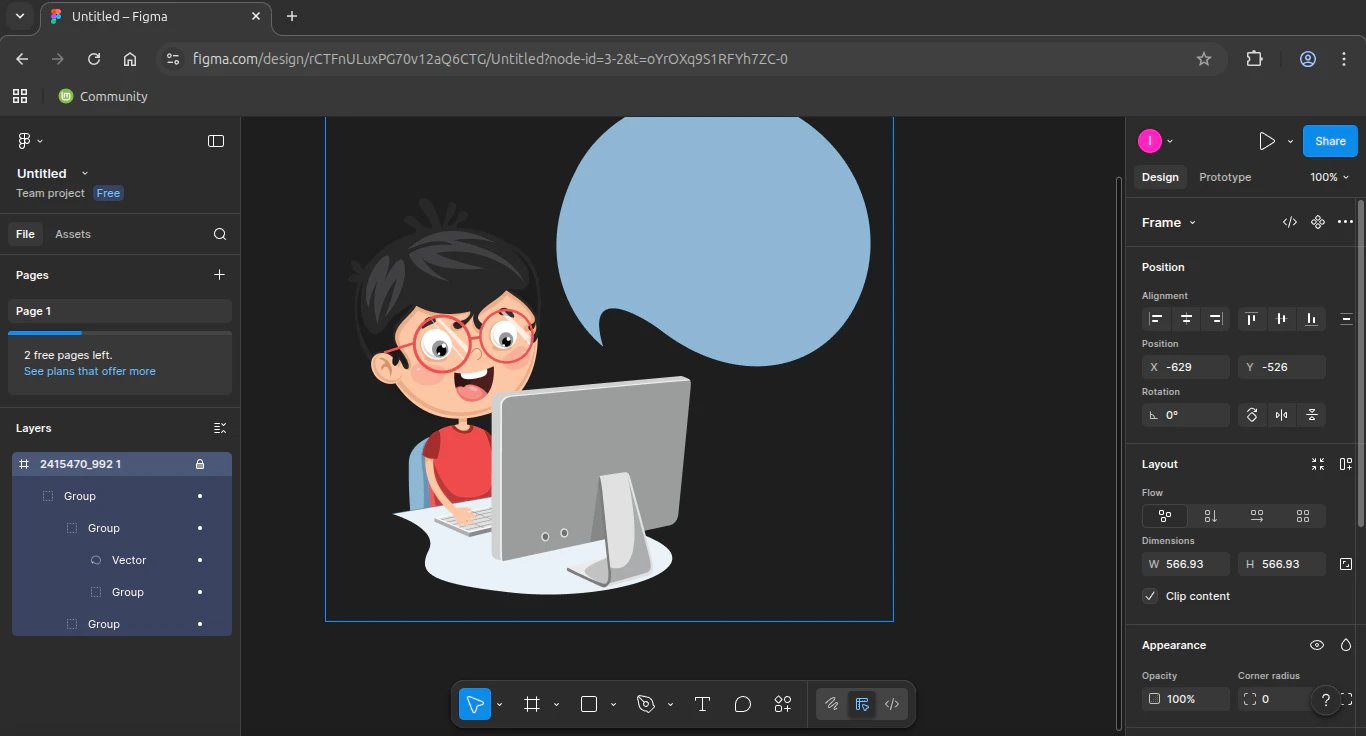Viewport: 1366px width, 736px height.
Task: Click the align top icon
Action: coord(1251,319)
